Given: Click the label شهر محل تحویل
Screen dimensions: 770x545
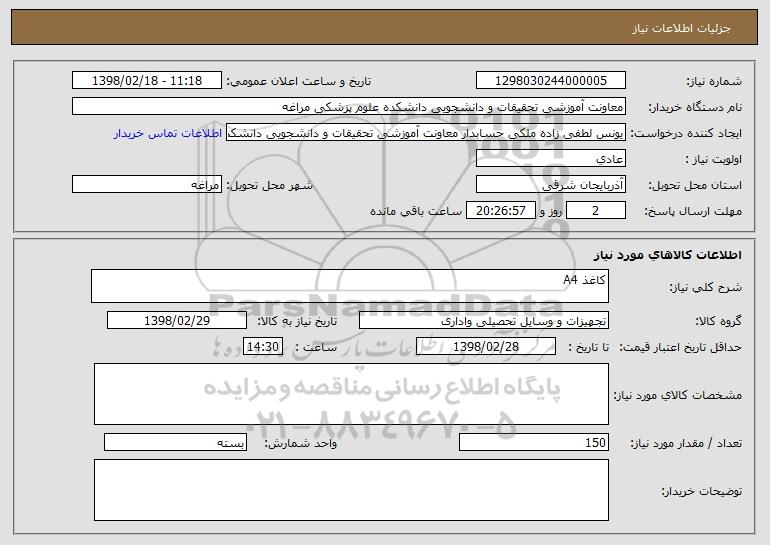Looking at the screenshot, I should tap(269, 186).
